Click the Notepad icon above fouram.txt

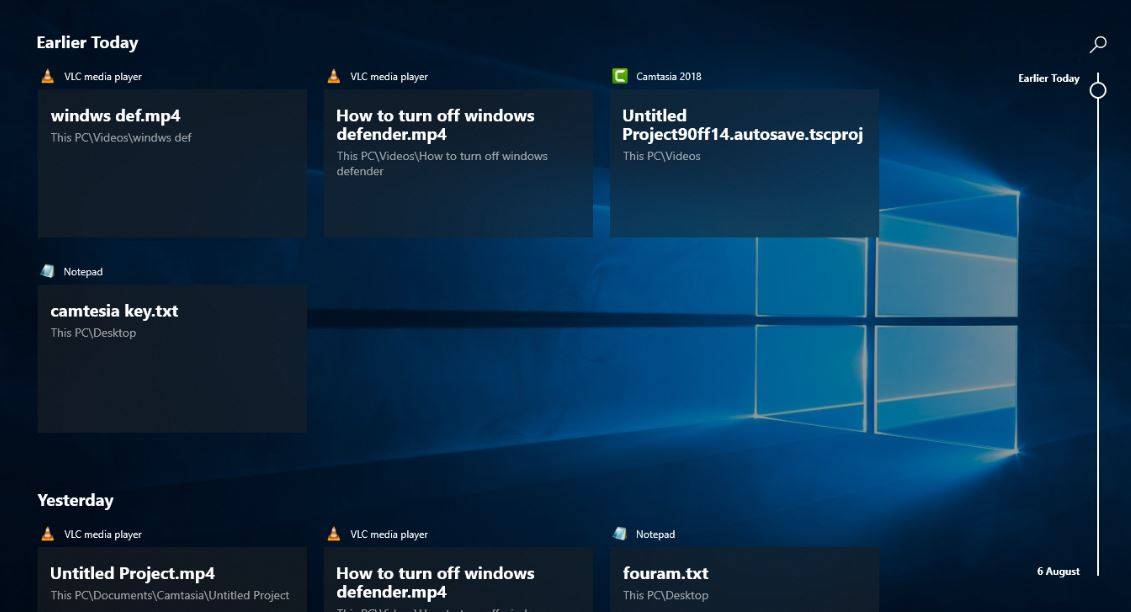[620, 534]
